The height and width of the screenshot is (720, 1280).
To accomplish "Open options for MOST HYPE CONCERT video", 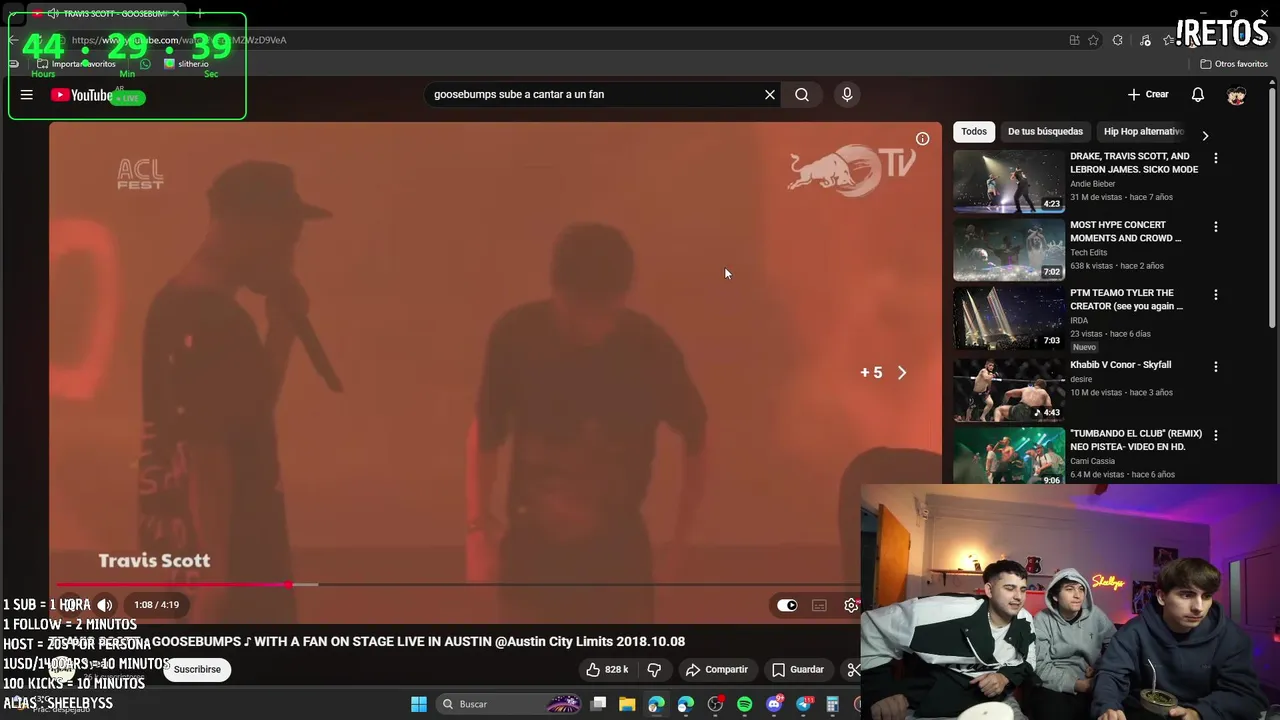I will click(x=1216, y=228).
